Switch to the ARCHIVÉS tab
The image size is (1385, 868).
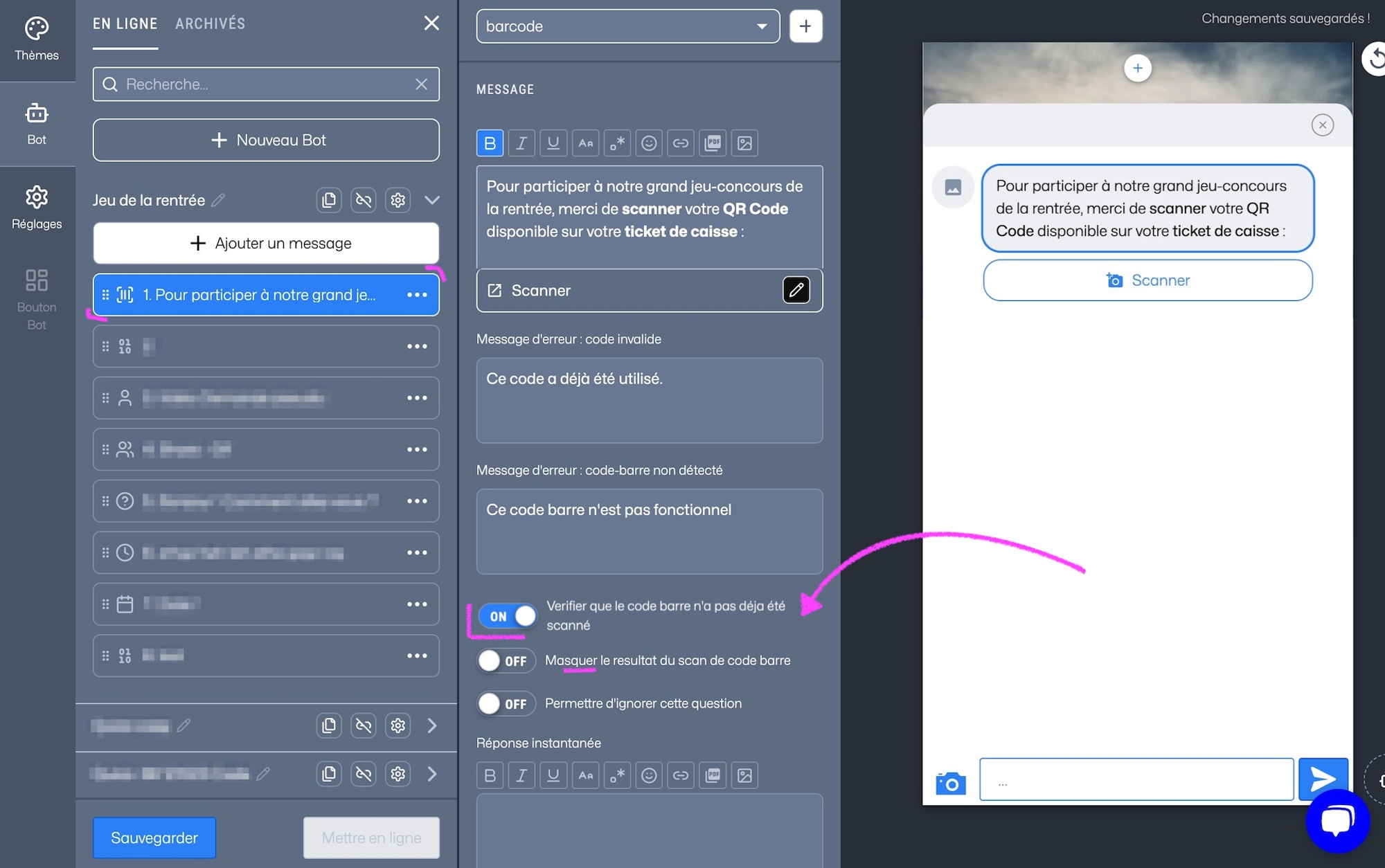[210, 22]
